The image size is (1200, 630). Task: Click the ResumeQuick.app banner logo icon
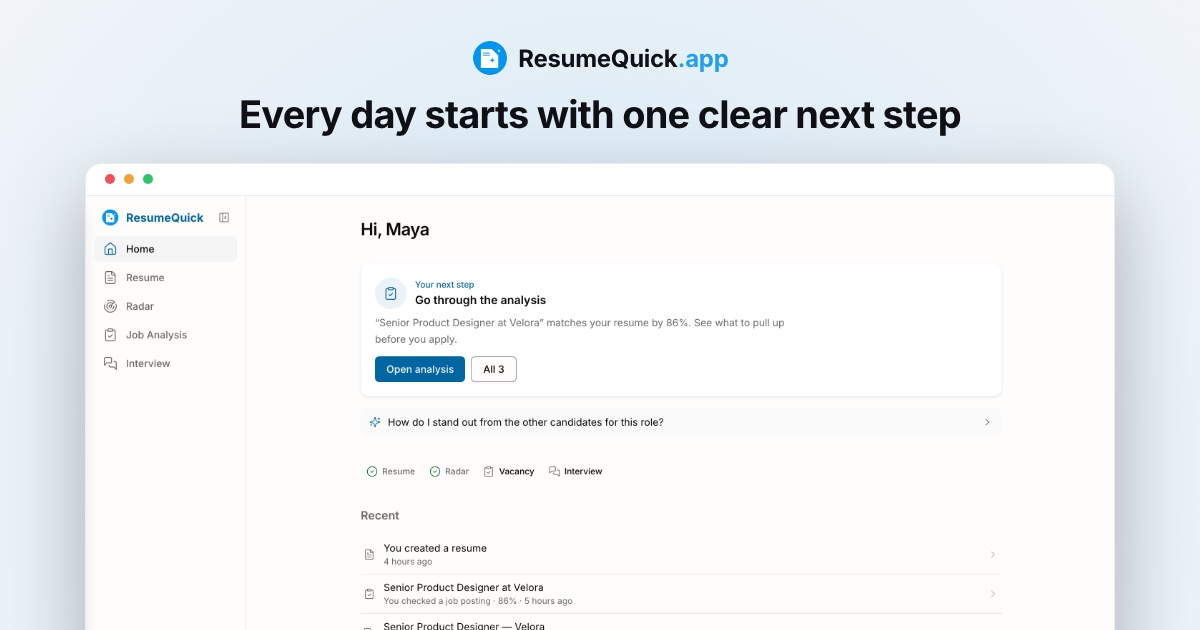click(490, 58)
